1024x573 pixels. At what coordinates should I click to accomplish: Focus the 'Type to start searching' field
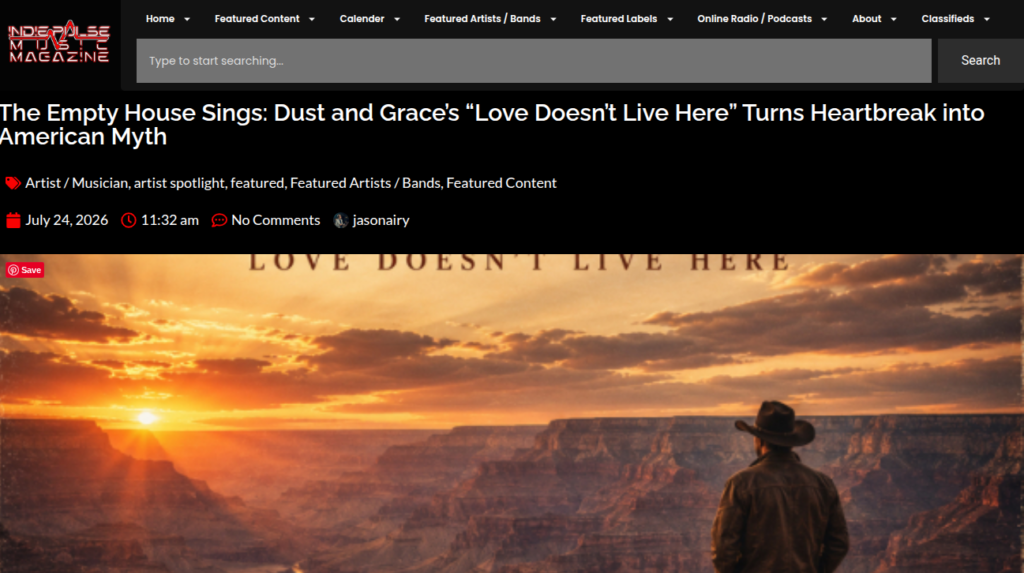(534, 61)
